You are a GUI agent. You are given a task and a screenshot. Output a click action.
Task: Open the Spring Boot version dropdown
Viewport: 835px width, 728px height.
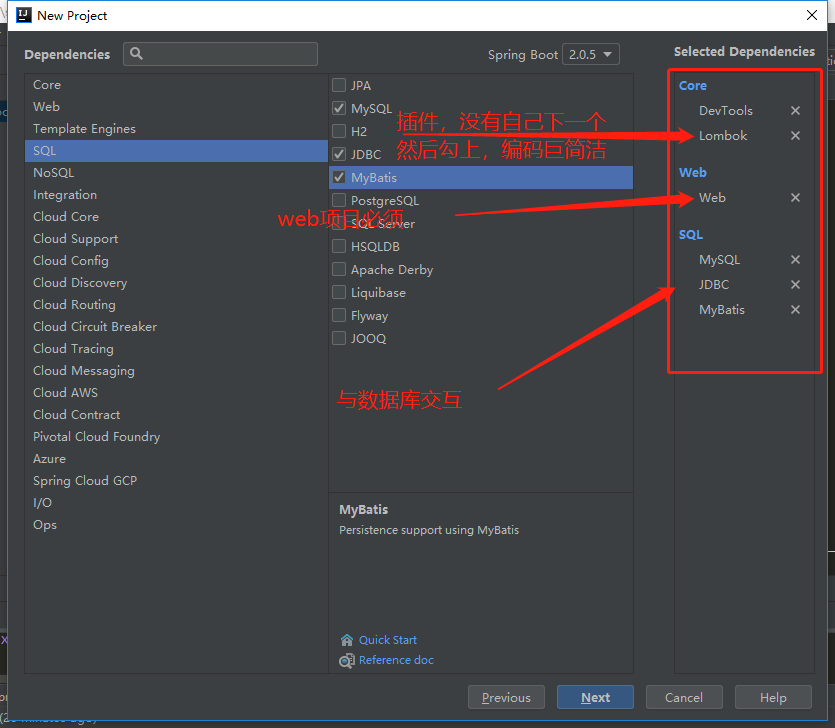coord(591,54)
